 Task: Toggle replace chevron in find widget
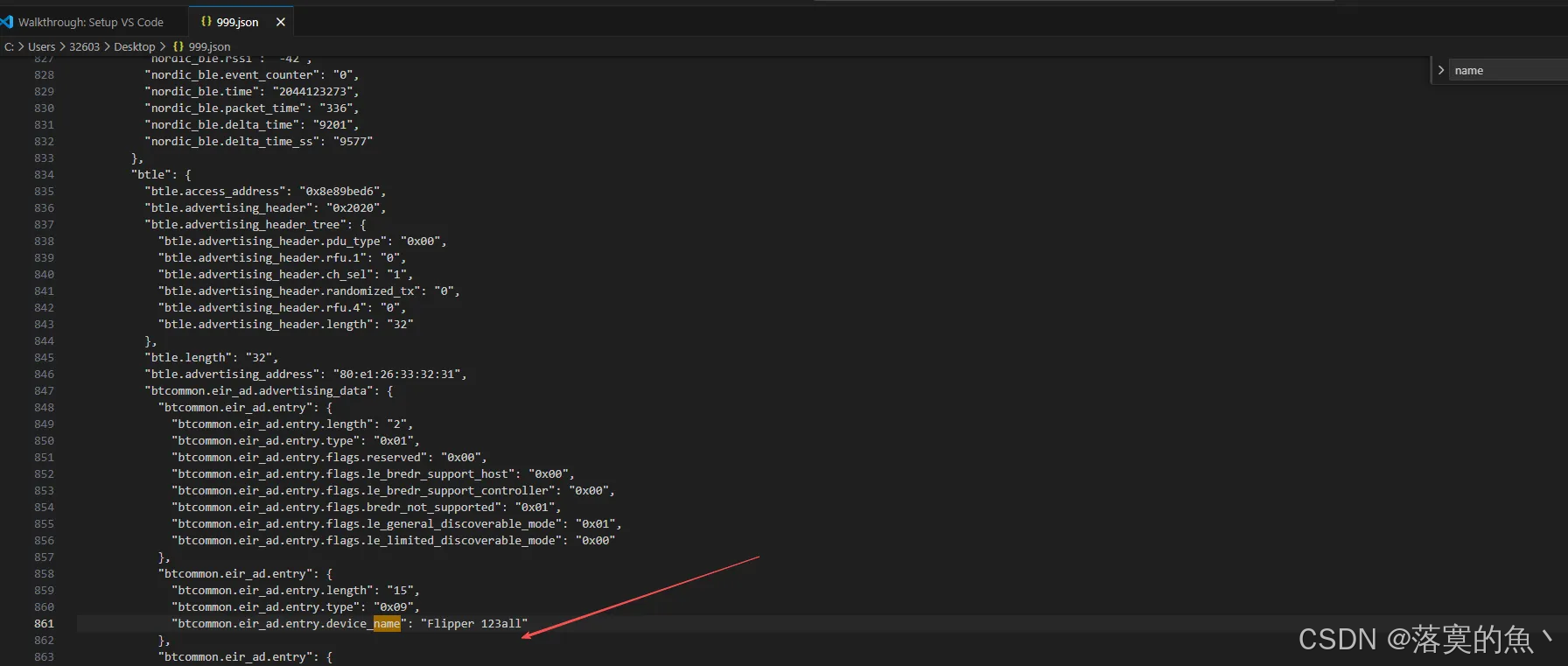[x=1440, y=70]
